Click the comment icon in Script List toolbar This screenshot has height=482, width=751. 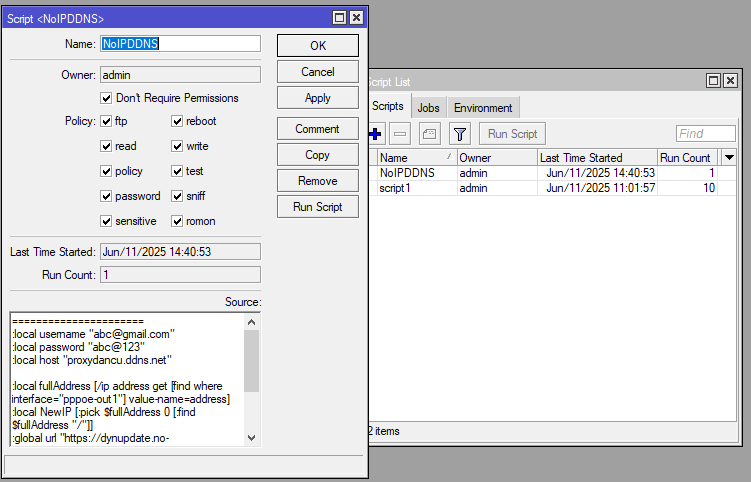click(429, 133)
